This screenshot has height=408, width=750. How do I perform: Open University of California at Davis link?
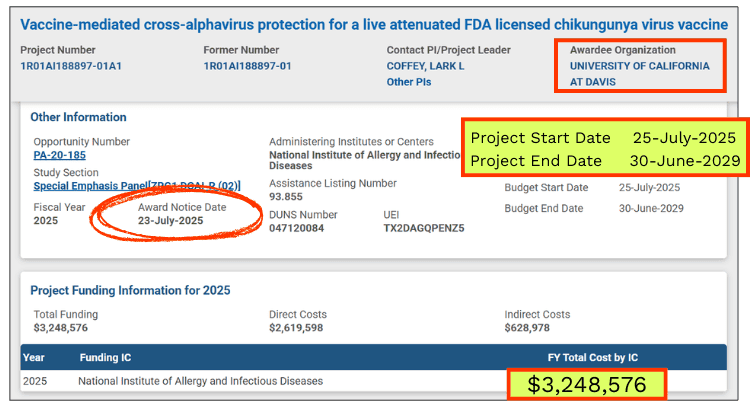click(639, 74)
